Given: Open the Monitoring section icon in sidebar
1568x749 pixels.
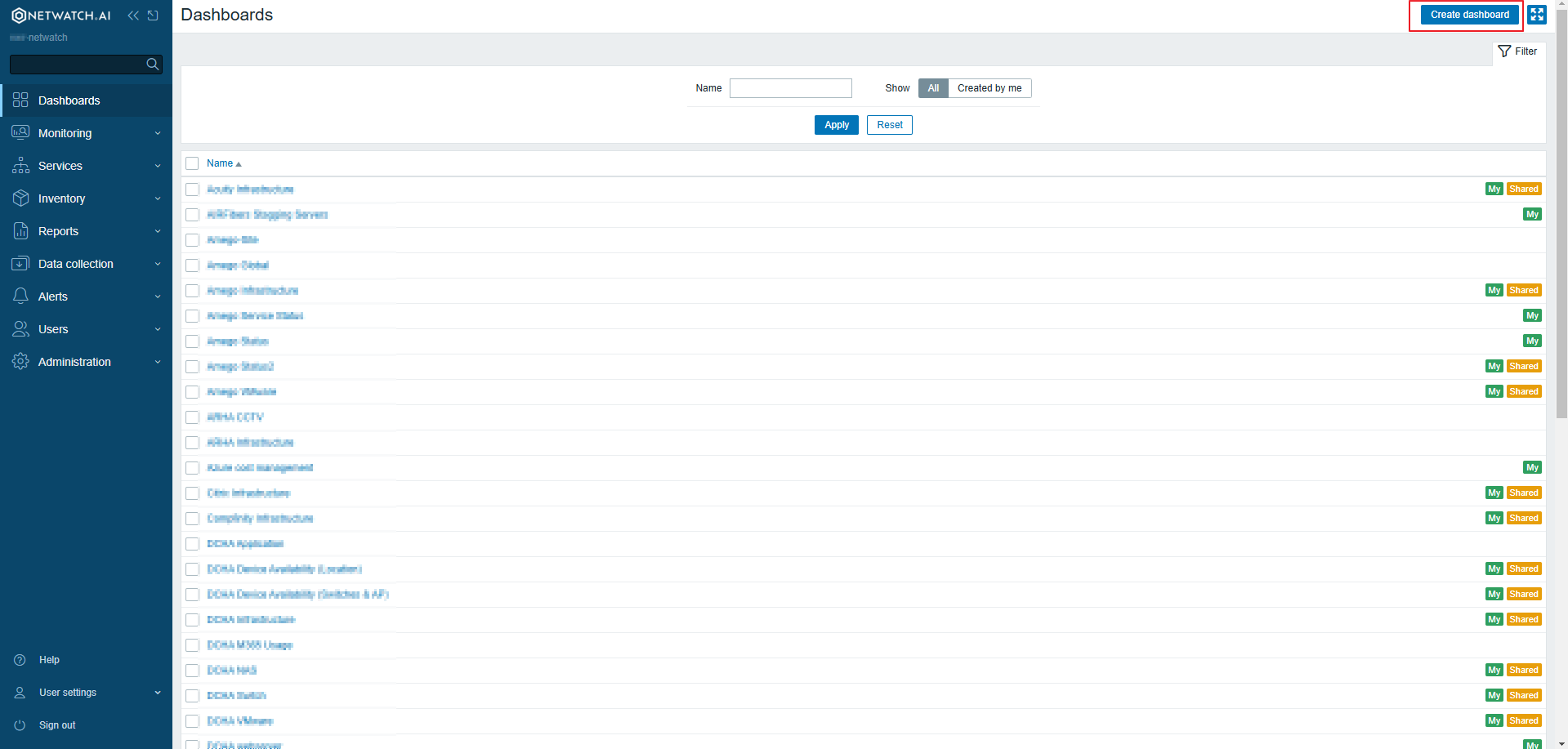Looking at the screenshot, I should 20,132.
